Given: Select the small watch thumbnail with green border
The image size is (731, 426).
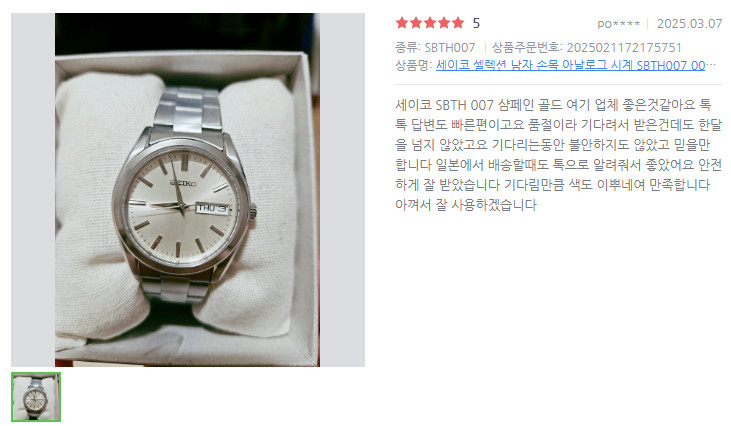Looking at the screenshot, I should pyautogui.click(x=36, y=397).
